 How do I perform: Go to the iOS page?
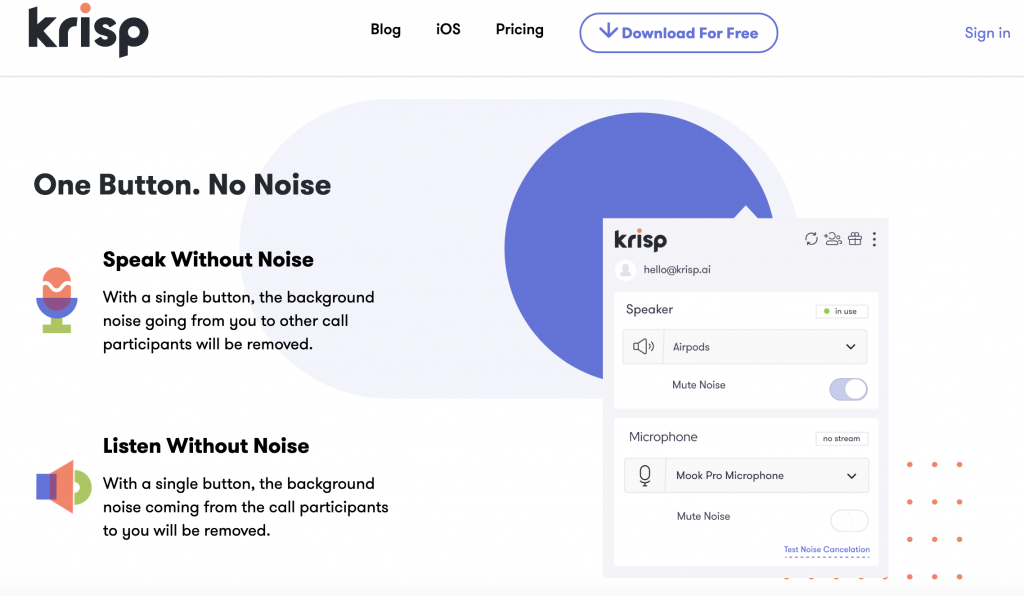(448, 29)
